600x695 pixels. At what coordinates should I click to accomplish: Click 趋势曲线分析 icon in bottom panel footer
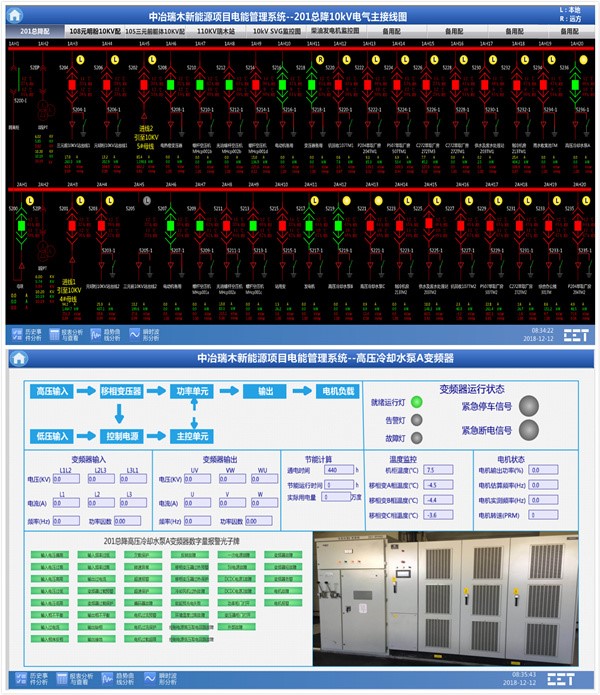click(110, 680)
